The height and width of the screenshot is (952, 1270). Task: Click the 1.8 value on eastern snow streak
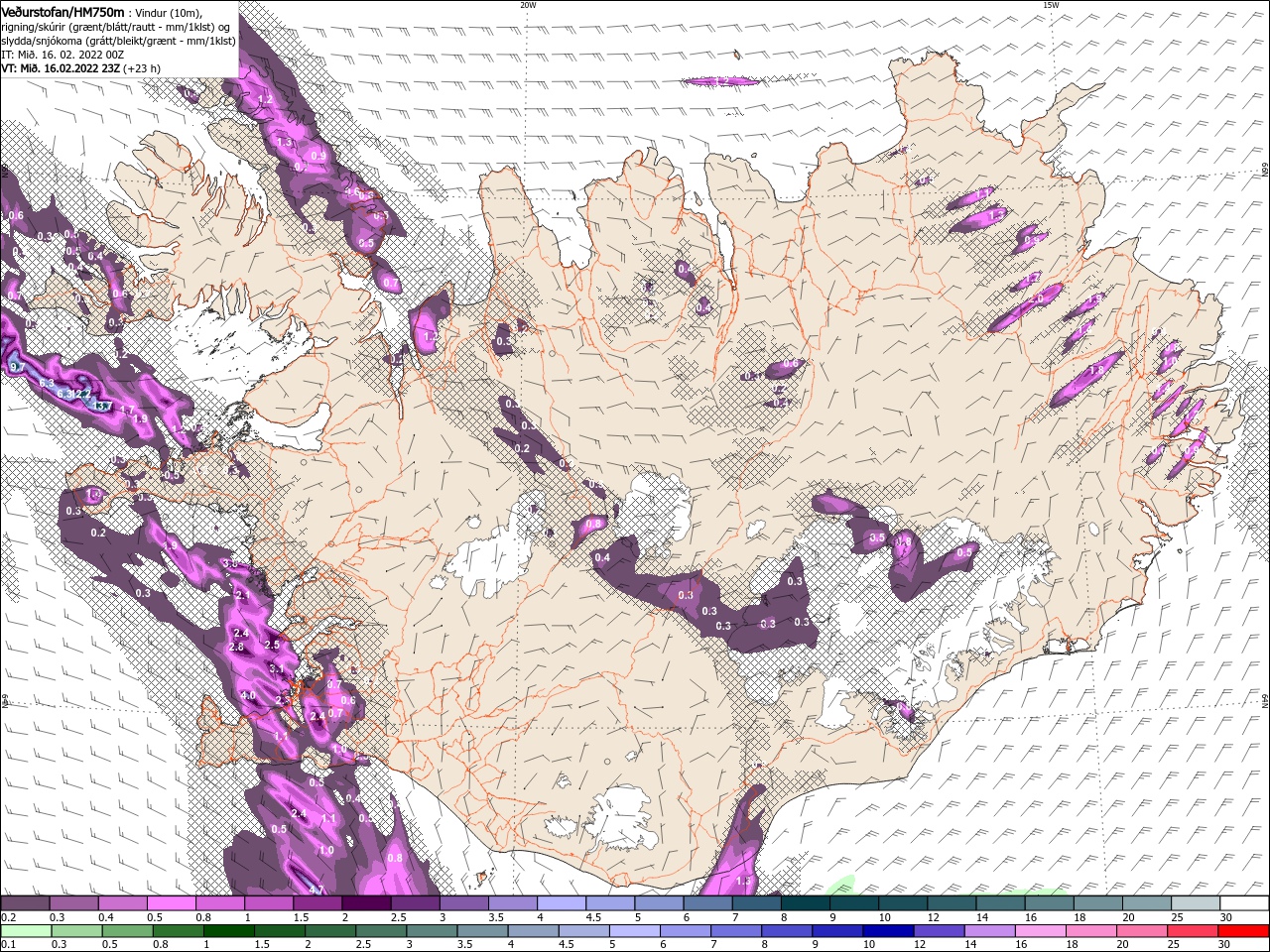pos(1096,369)
